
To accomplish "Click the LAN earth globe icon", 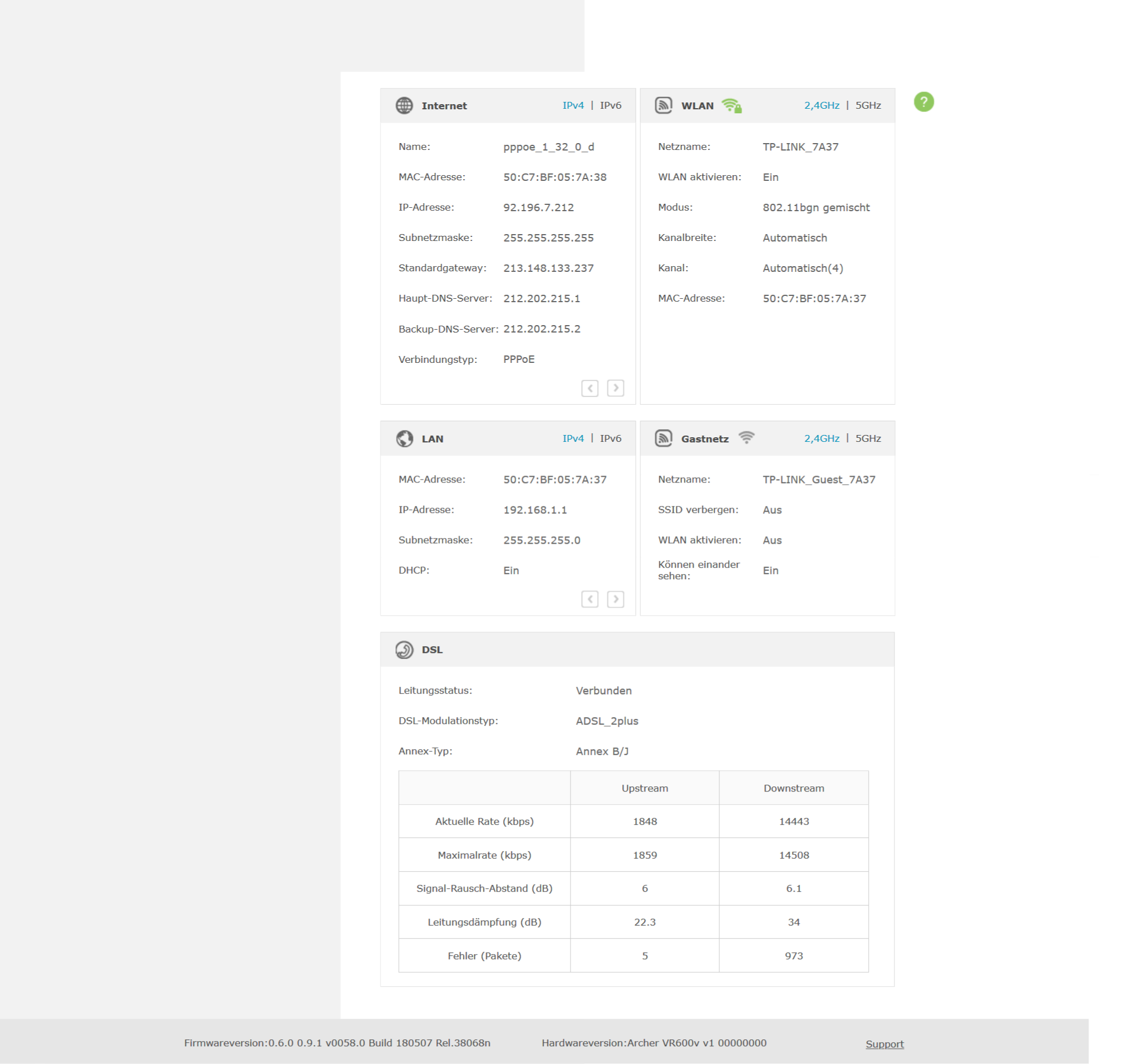I will pyautogui.click(x=404, y=438).
